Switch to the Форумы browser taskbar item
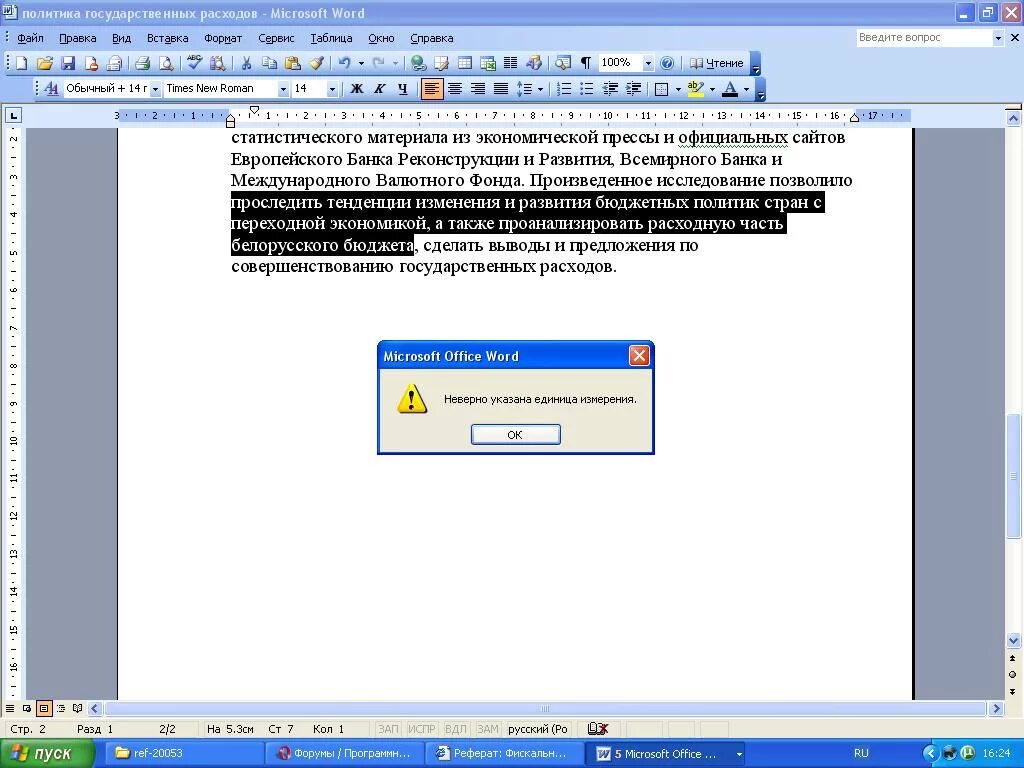Screen dimensions: 1024x768 pos(346,754)
